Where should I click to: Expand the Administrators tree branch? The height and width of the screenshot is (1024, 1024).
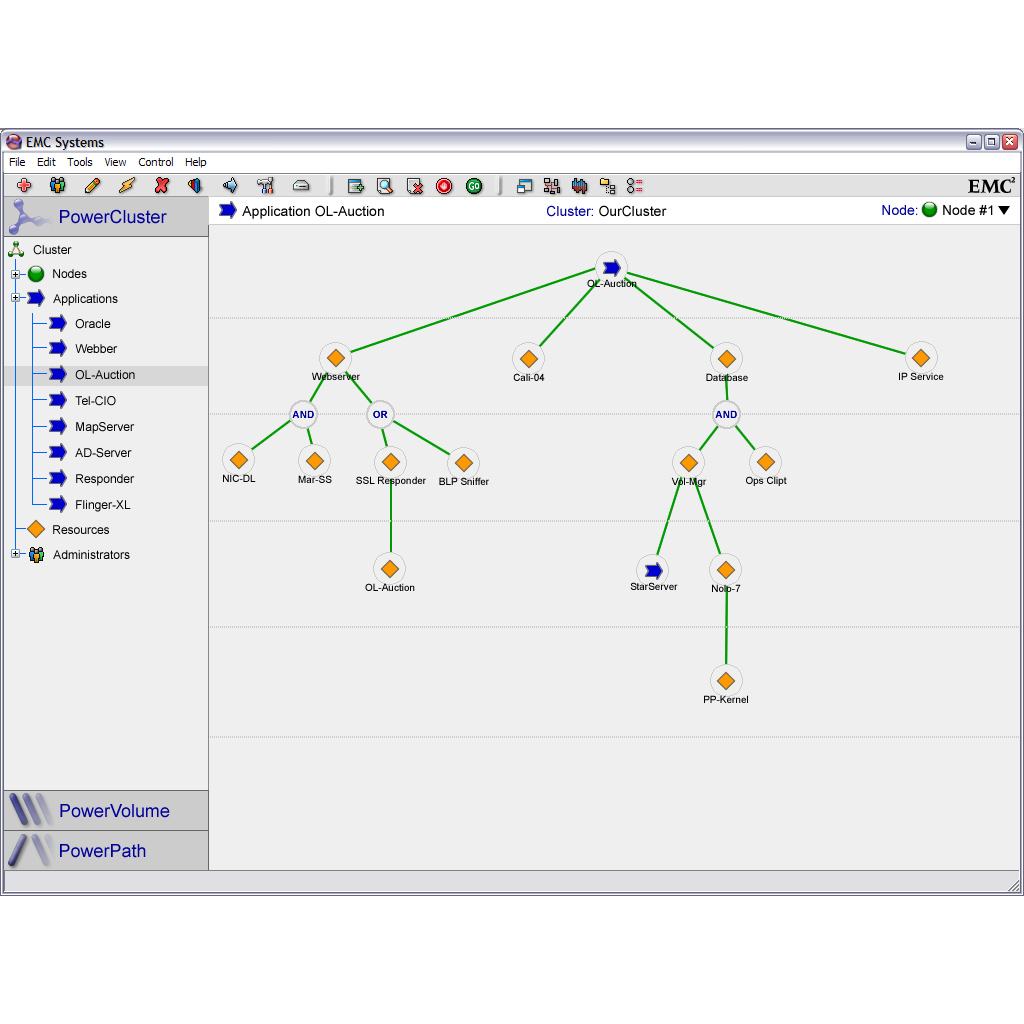tap(16, 554)
